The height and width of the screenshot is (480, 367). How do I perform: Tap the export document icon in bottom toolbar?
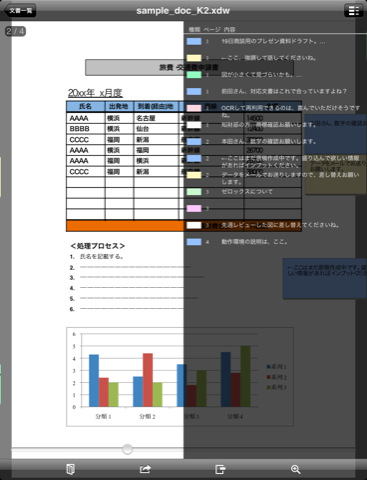[220, 469]
